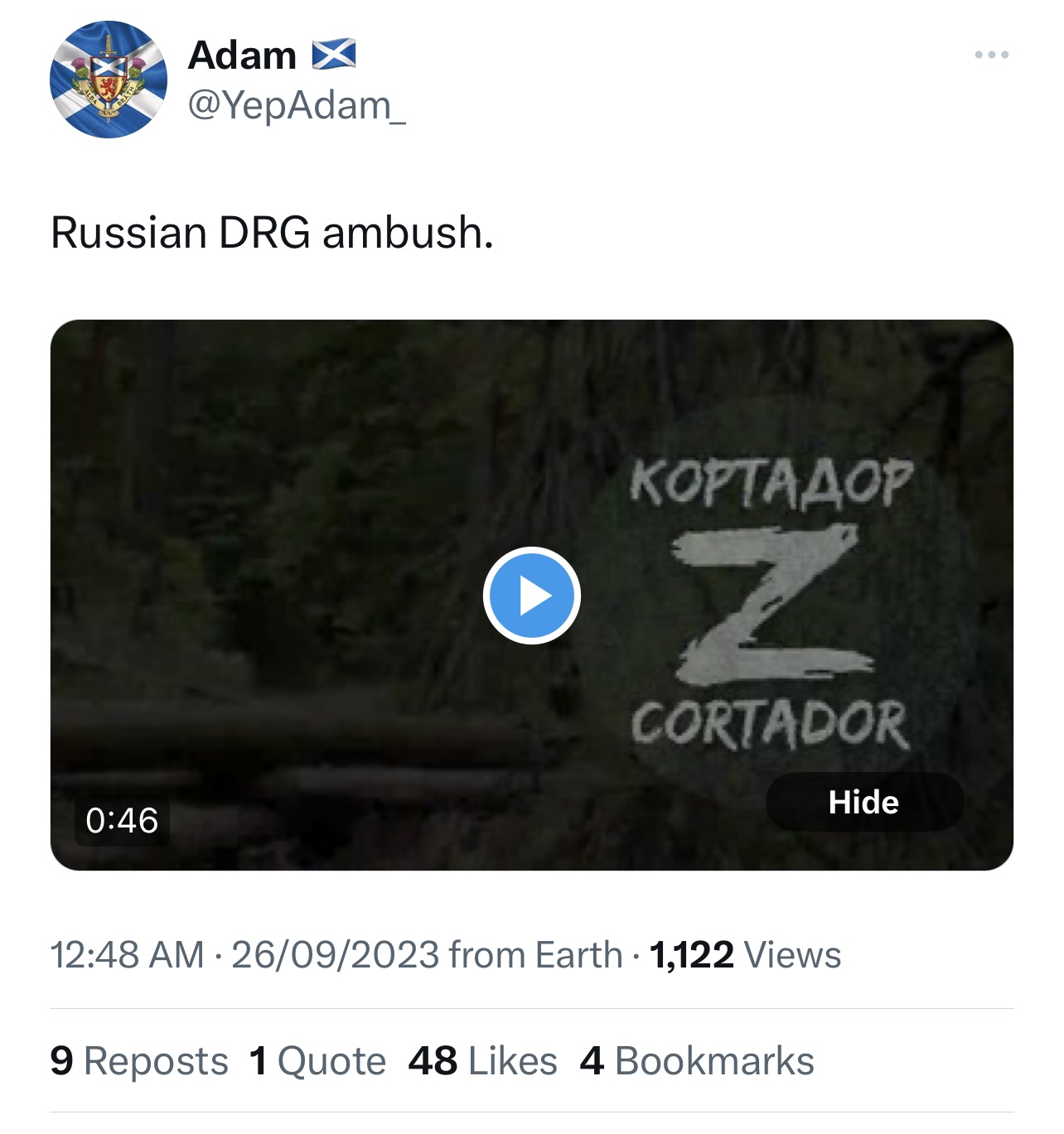
Task: Open the three-dot more options menu
Action: click(991, 55)
